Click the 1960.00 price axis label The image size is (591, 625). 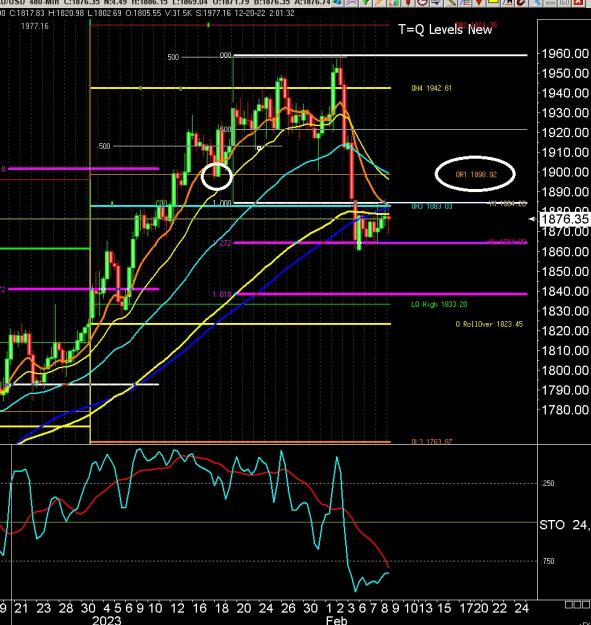coord(564,53)
